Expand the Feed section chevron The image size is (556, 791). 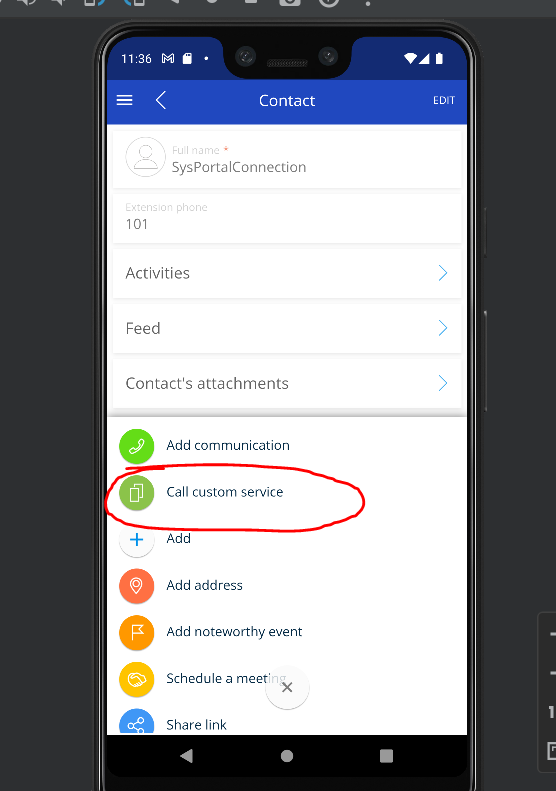[x=443, y=328]
